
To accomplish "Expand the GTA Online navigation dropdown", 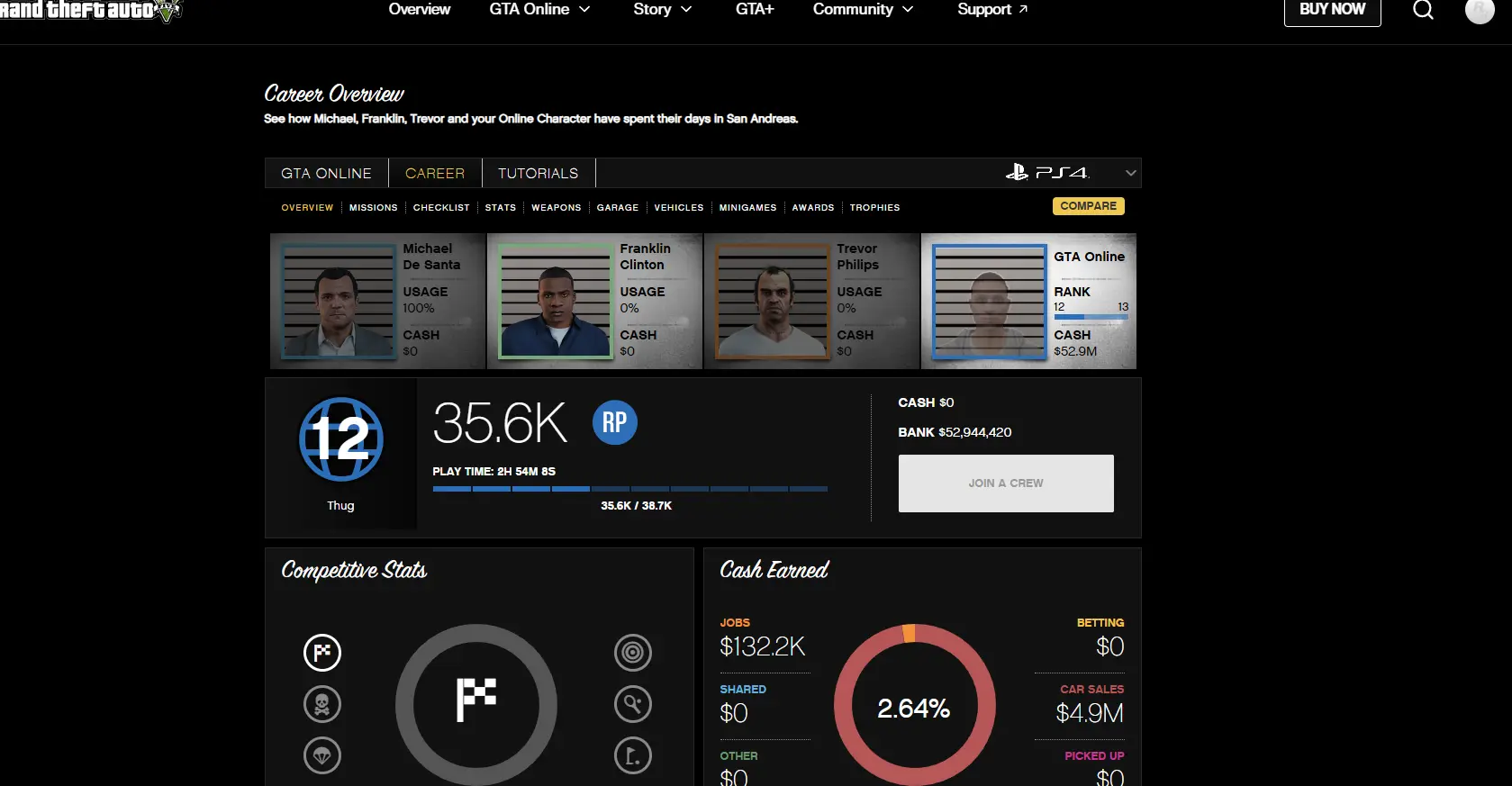I will click(x=539, y=9).
